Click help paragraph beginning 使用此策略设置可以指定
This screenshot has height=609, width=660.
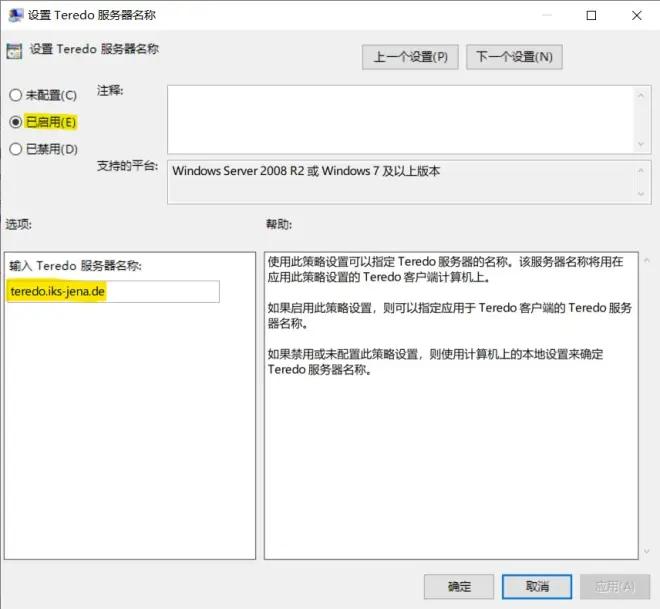coord(445,269)
